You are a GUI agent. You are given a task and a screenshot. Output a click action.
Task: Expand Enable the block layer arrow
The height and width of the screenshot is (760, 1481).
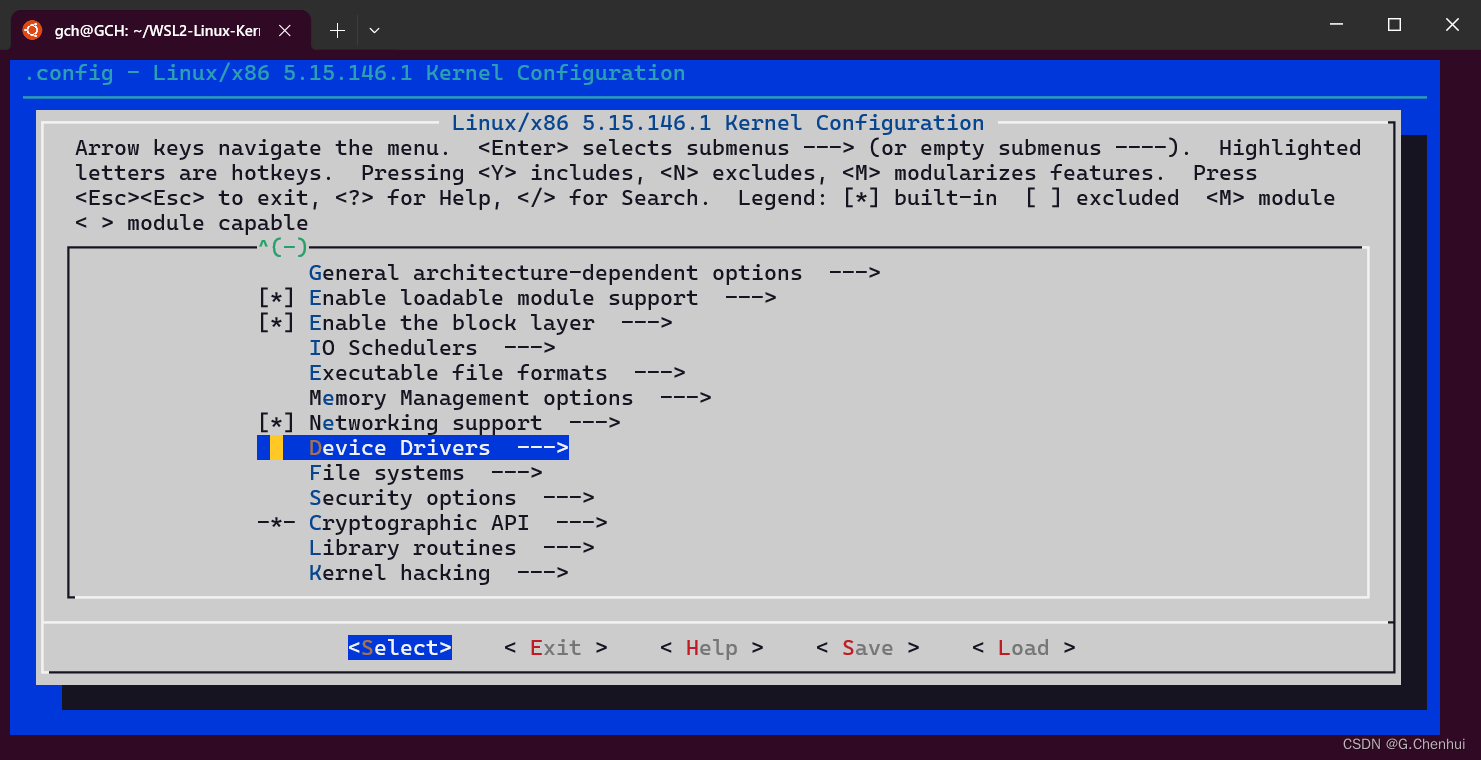point(647,323)
